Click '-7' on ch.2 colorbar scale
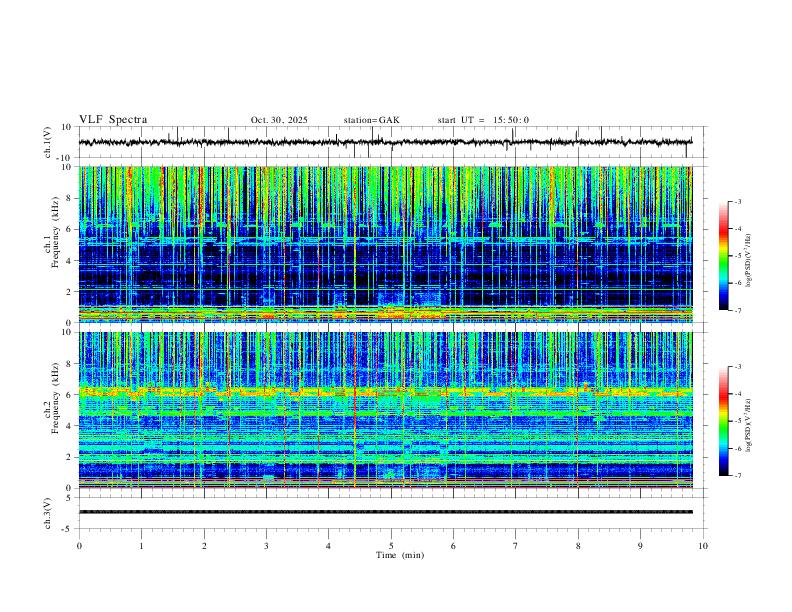Viewport: 792px width, 612px height. pyautogui.click(x=737, y=476)
